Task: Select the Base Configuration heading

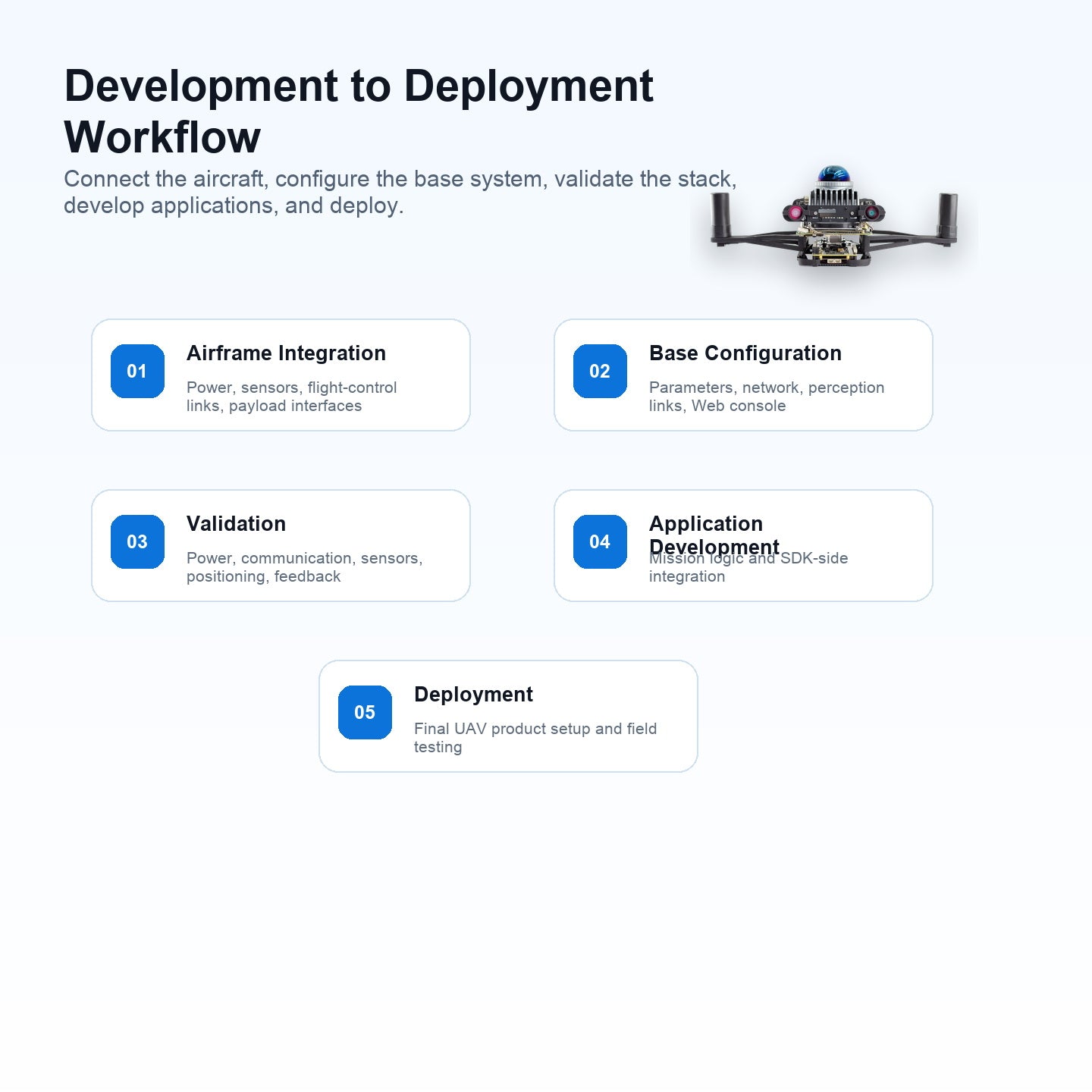Action: [x=745, y=353]
